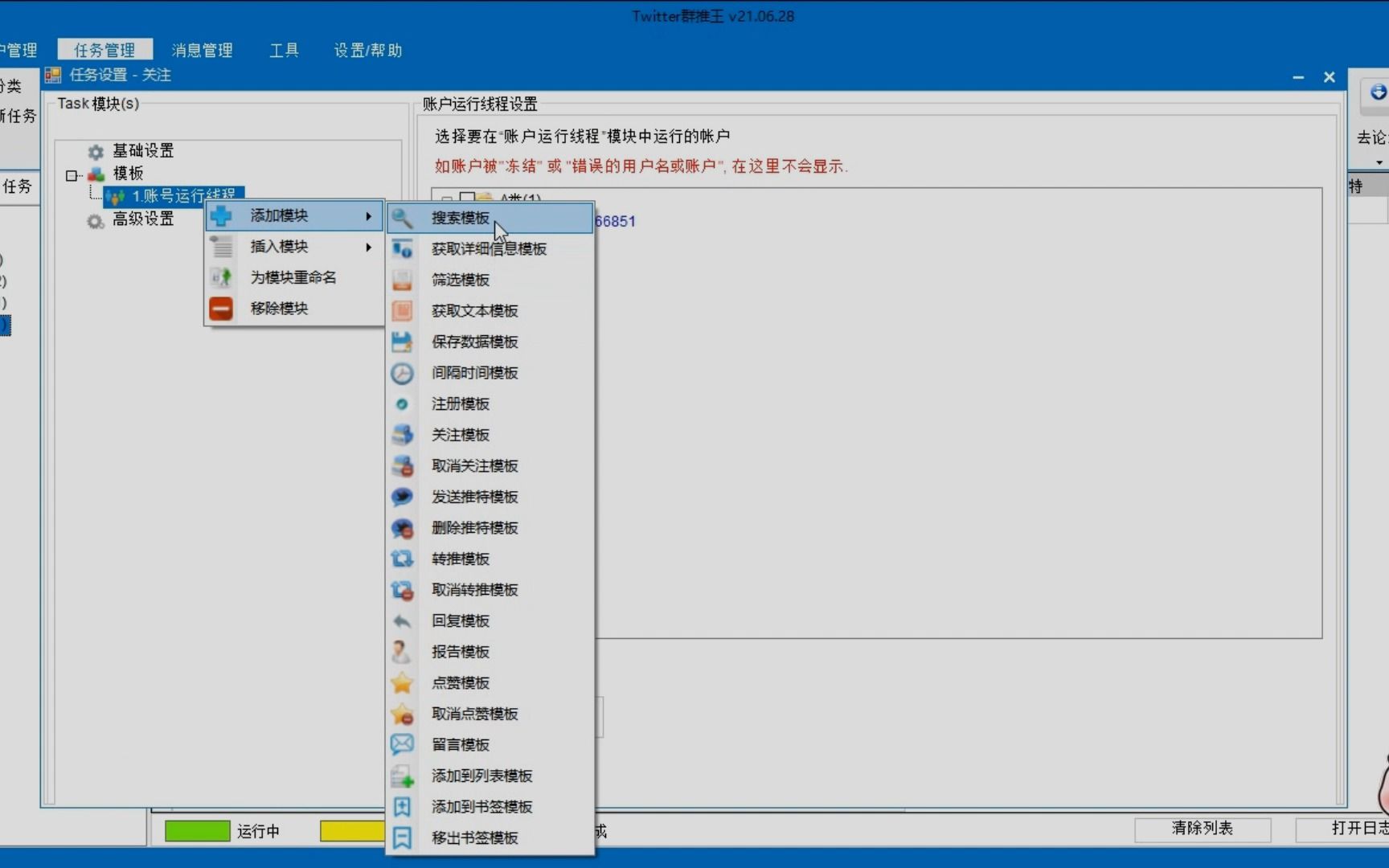
Task: Click the reply arrow icon for 回复模板
Action: pos(402,621)
